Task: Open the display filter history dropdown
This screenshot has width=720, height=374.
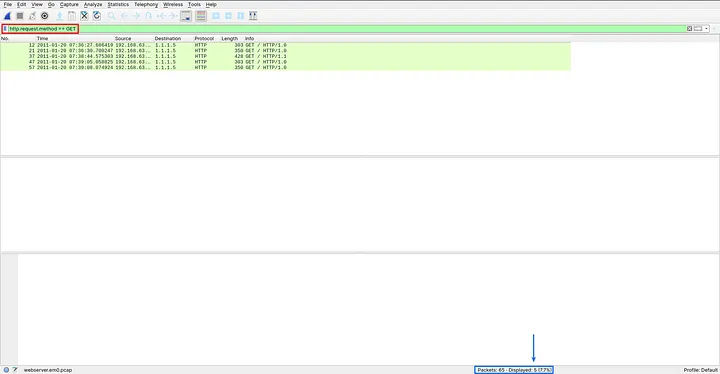Action: click(706, 28)
